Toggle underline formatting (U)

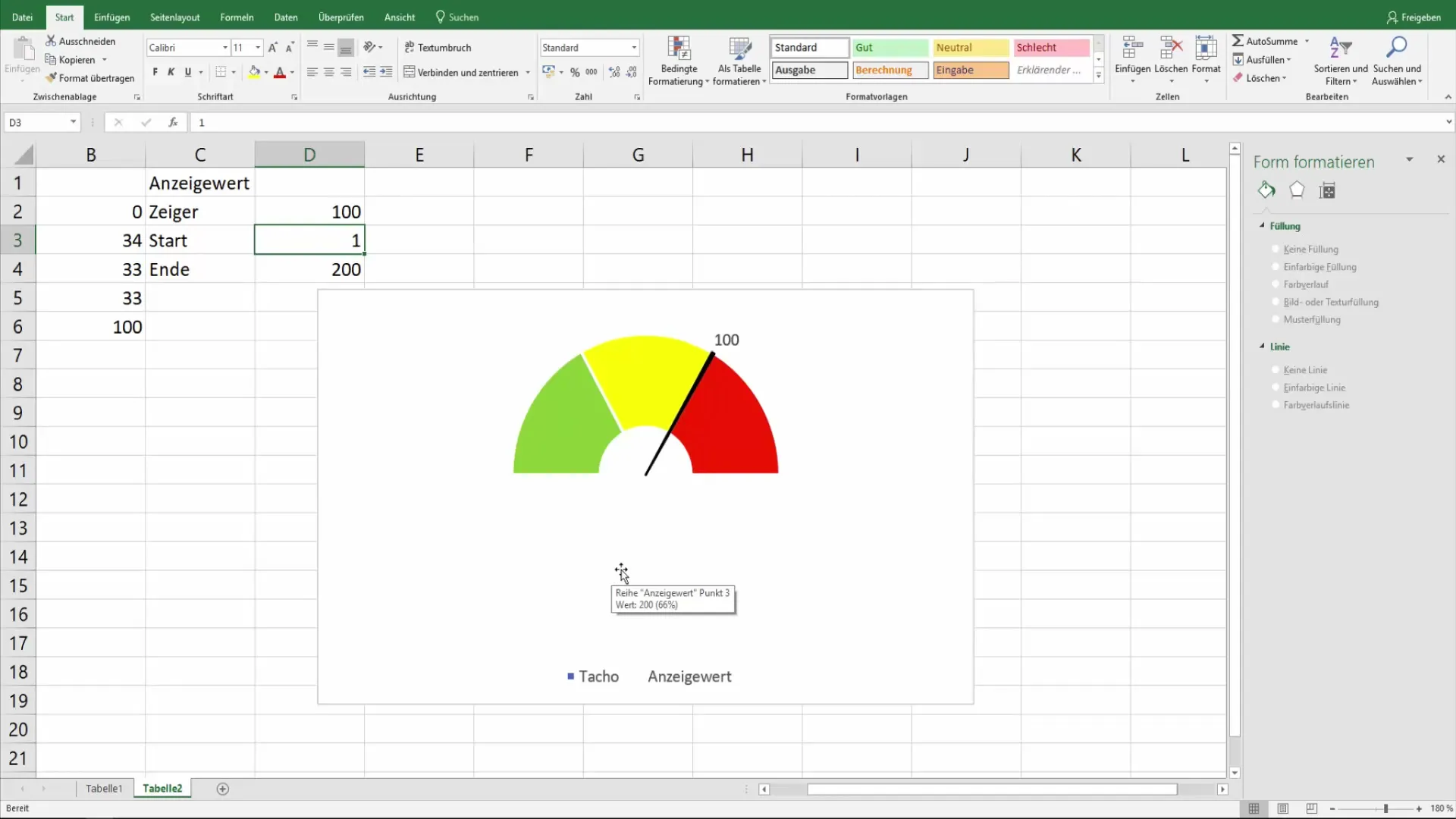tap(188, 72)
